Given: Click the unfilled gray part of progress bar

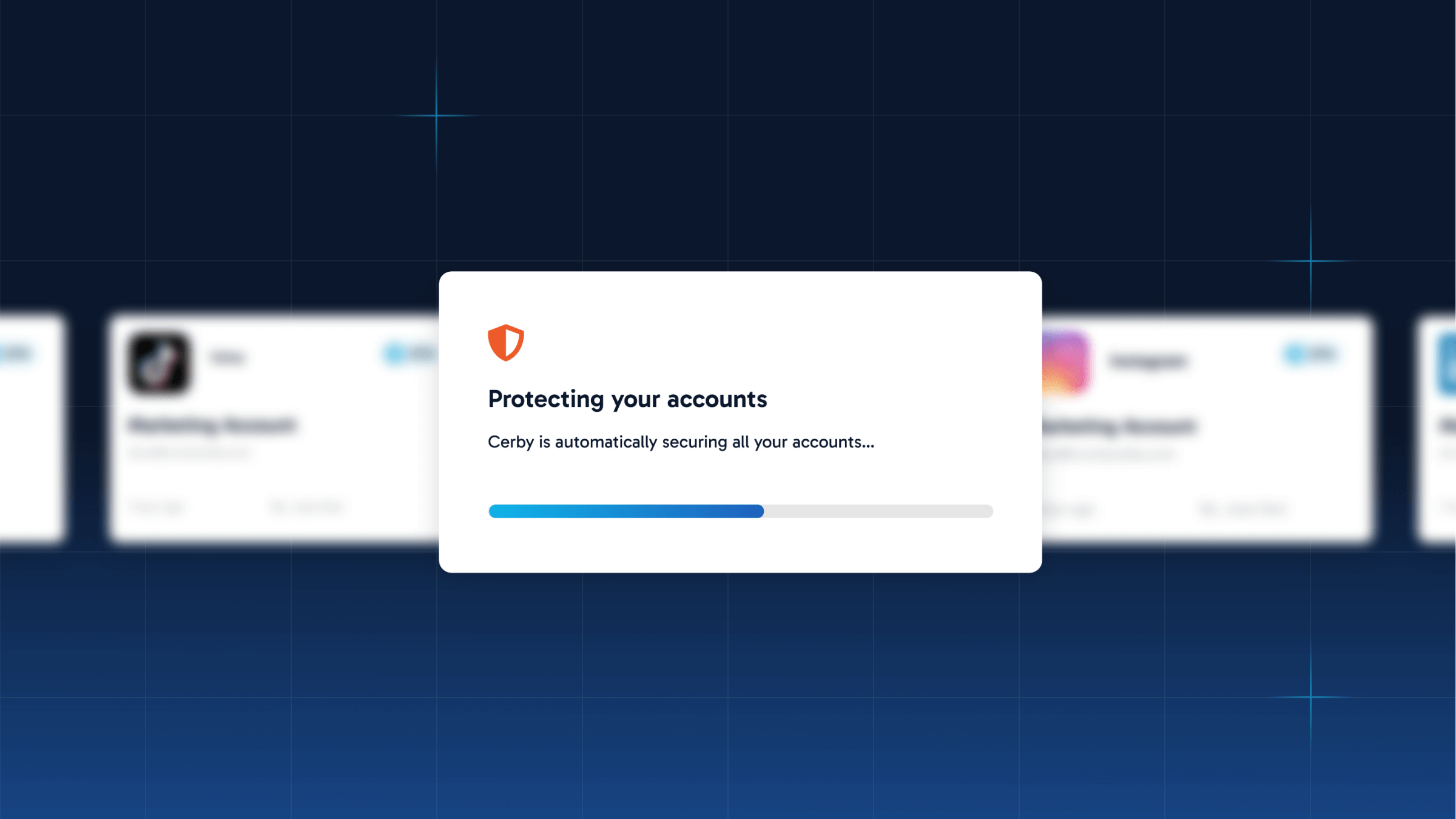Looking at the screenshot, I should [x=878, y=511].
